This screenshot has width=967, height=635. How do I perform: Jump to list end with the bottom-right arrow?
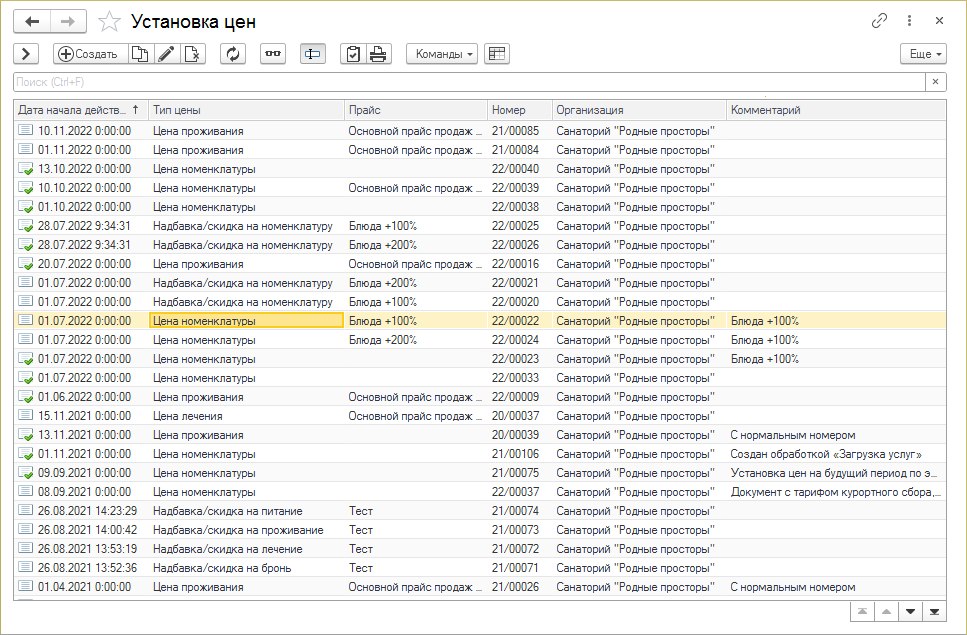(x=934, y=611)
